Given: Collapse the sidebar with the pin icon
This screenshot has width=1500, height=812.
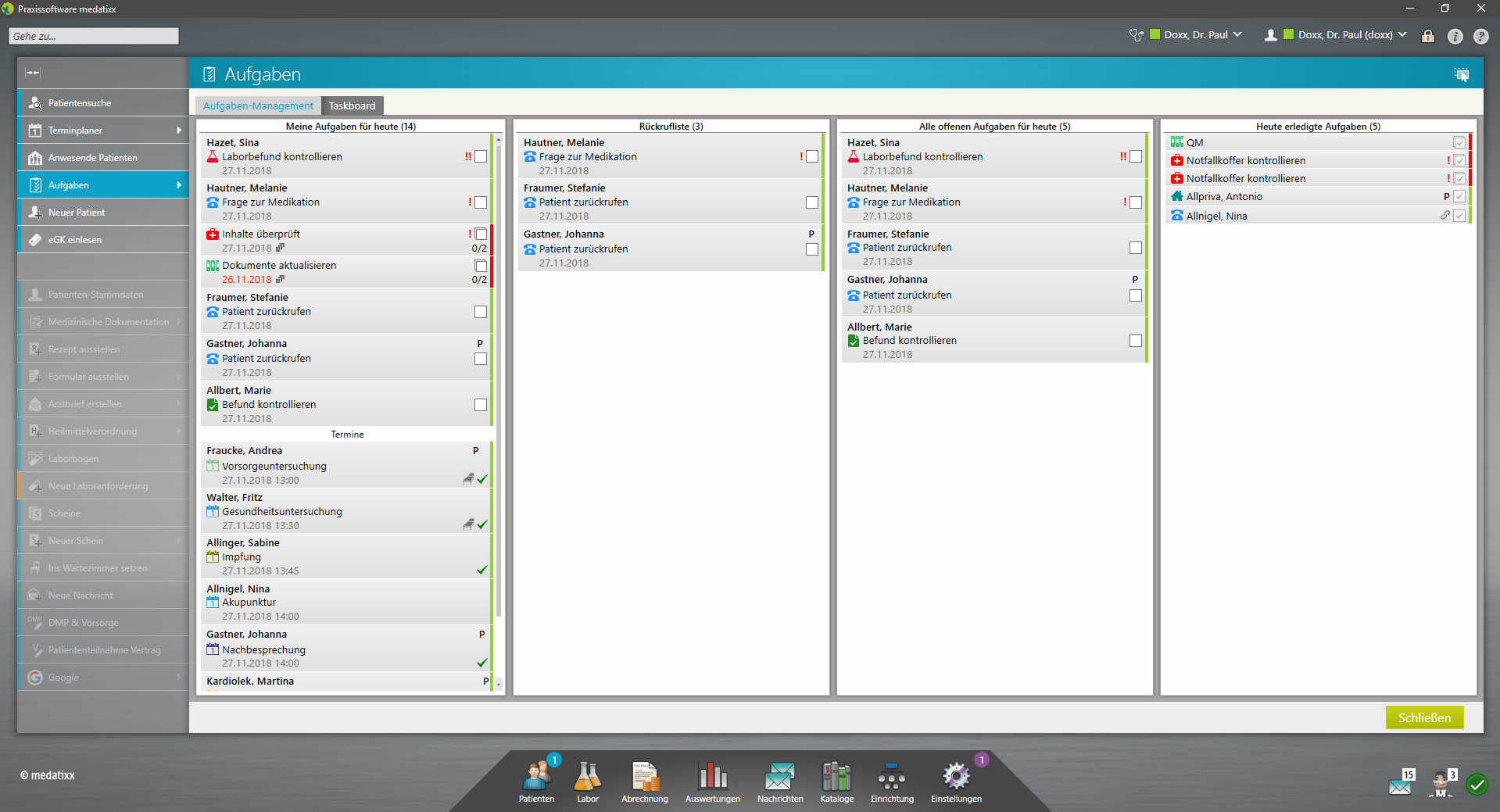Looking at the screenshot, I should (x=33, y=73).
